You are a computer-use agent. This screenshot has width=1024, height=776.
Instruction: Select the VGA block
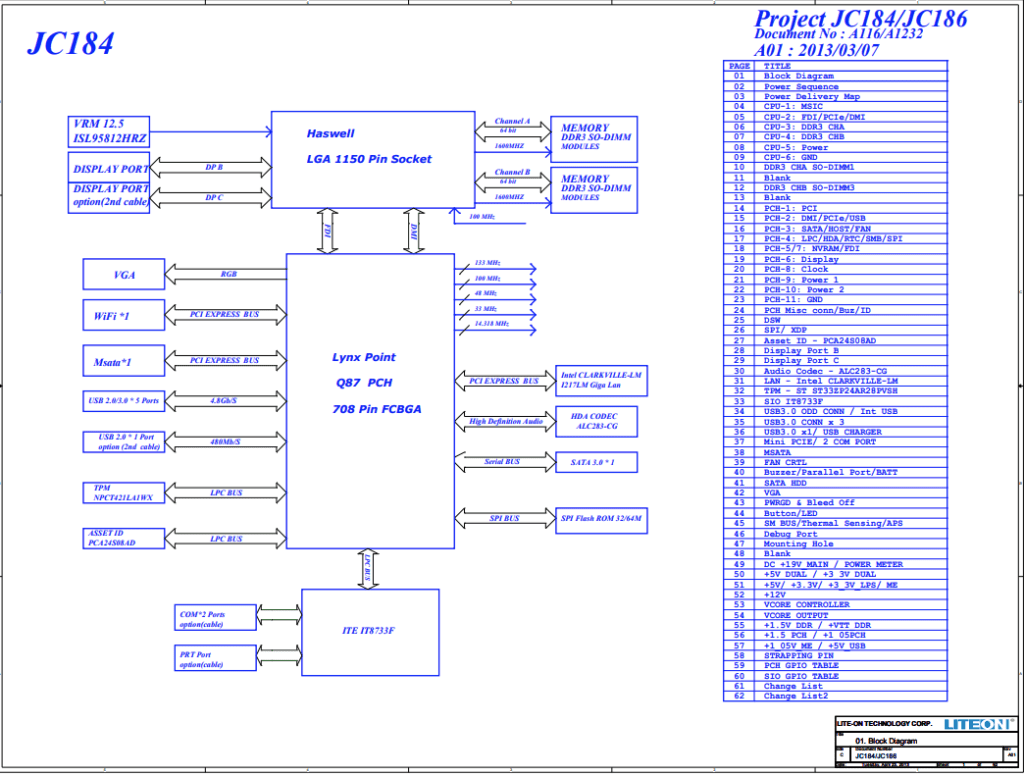(123, 274)
